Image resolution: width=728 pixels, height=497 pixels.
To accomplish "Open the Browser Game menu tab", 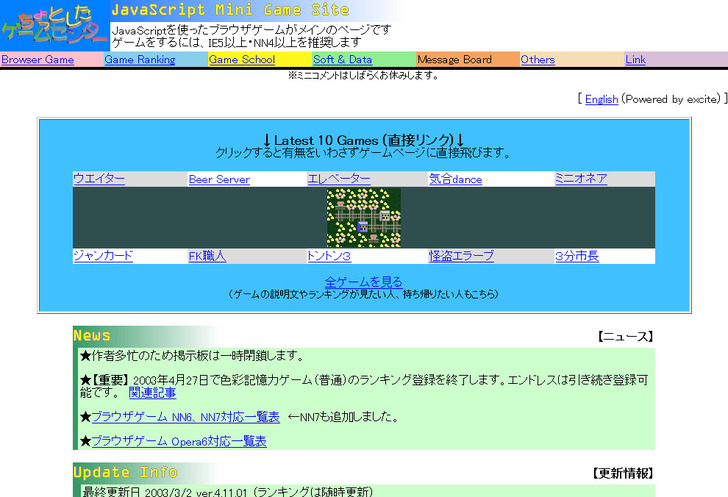I will click(x=38, y=60).
